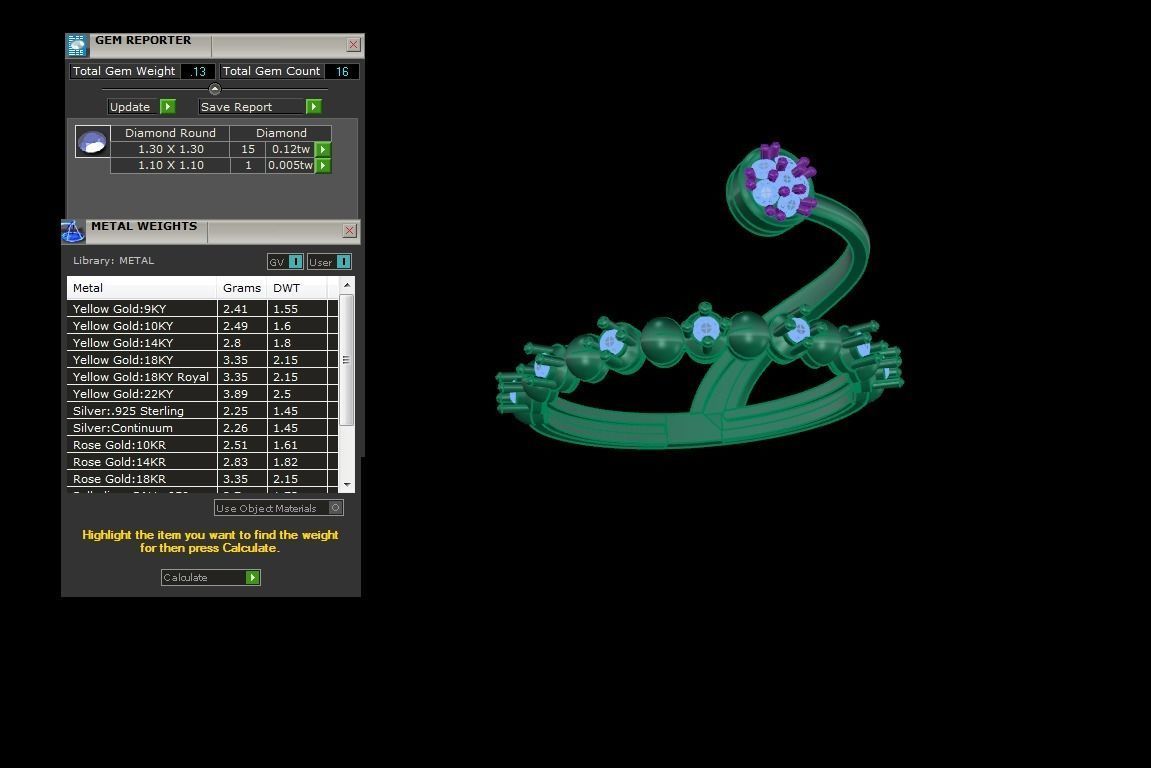
Task: Collapse Gem Reporter panel with circle arrow
Action: 214,90
